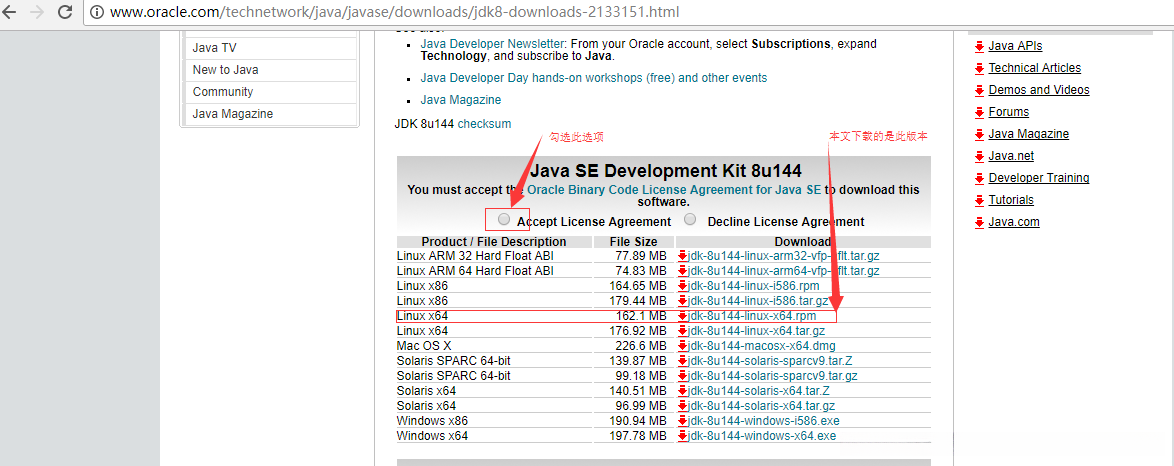Open Forums link in right sidebar
Viewport: 1174px width, 466px height.
pos(1009,112)
